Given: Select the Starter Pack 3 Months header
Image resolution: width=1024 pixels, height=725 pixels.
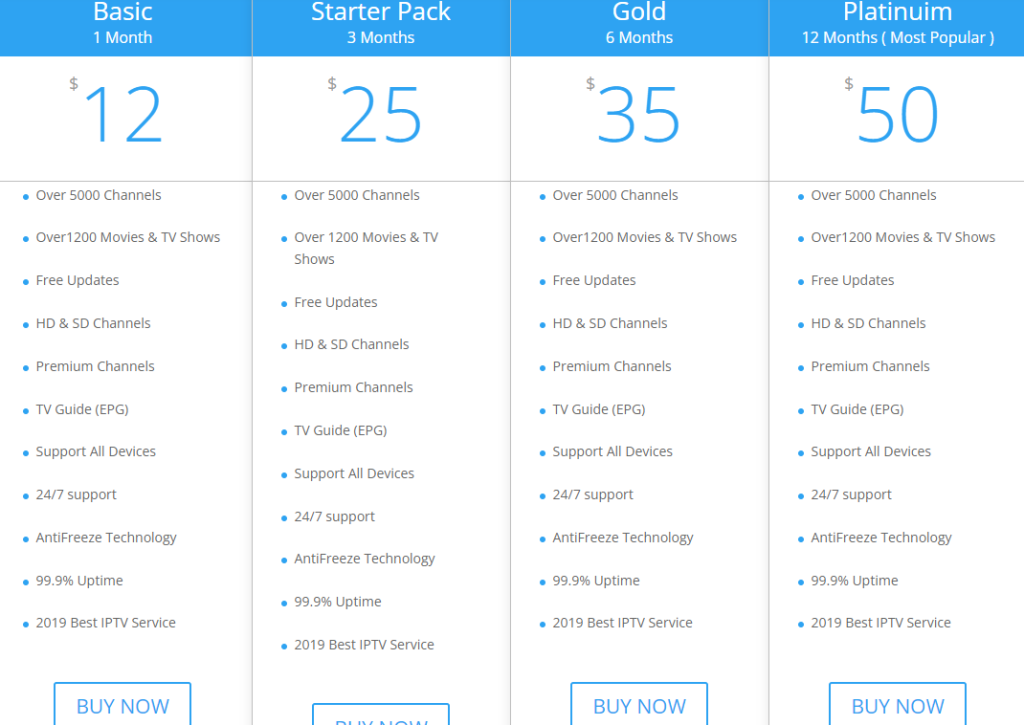Looking at the screenshot, I should tap(381, 24).
